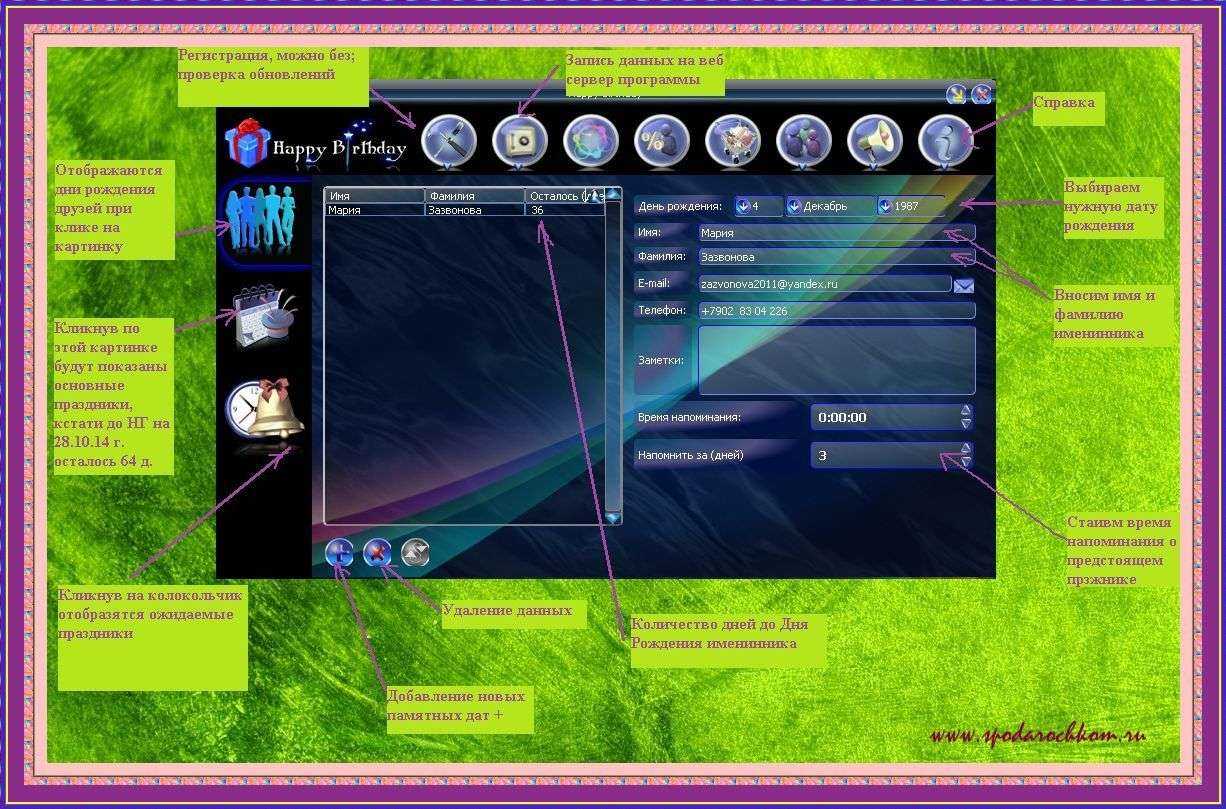Click the bell clock upcoming holidays icon
Viewport: 1226px width, 809px height.
click(263, 410)
